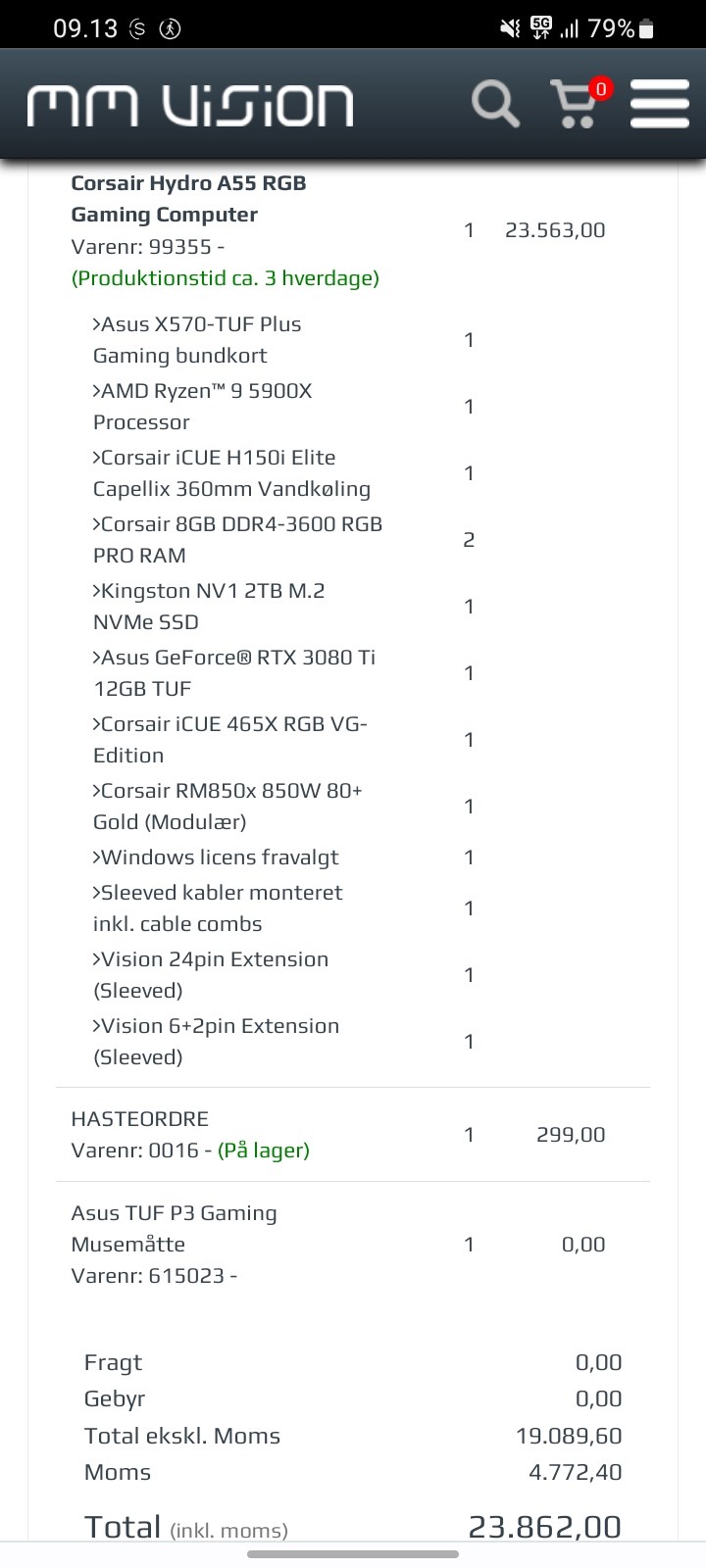The image size is (706, 1568).
Task: Open the shopping cart icon
Action: point(575,104)
